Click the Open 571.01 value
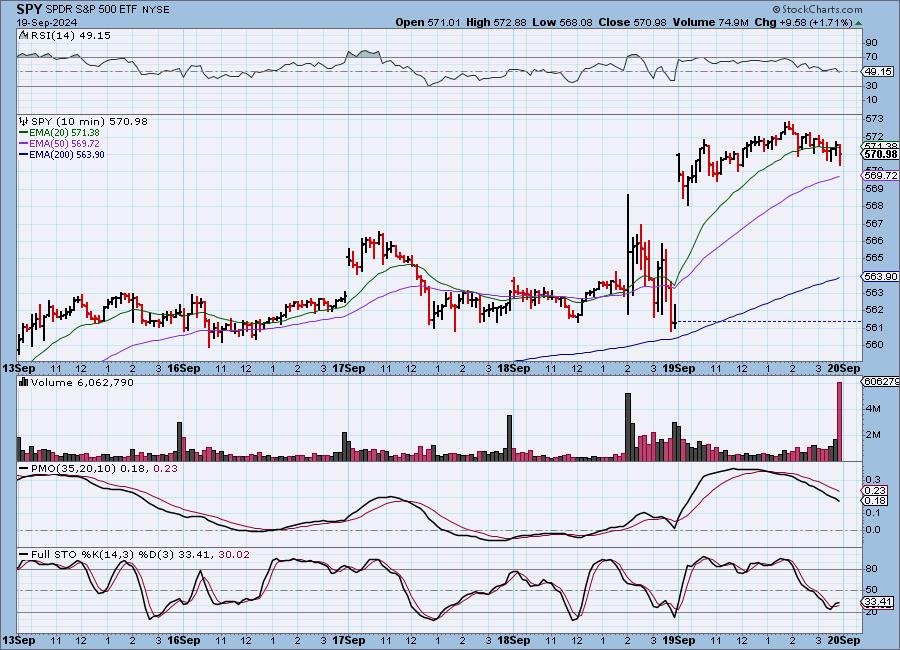Screen dimensions: 900x650 point(428,22)
